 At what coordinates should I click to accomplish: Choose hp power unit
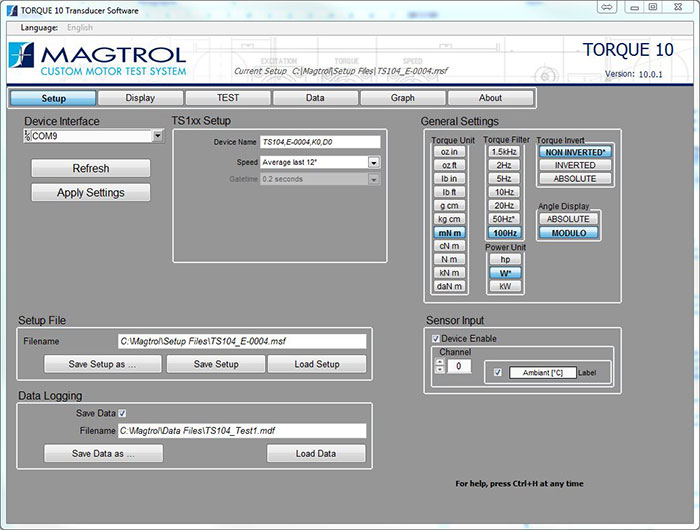tap(505, 259)
